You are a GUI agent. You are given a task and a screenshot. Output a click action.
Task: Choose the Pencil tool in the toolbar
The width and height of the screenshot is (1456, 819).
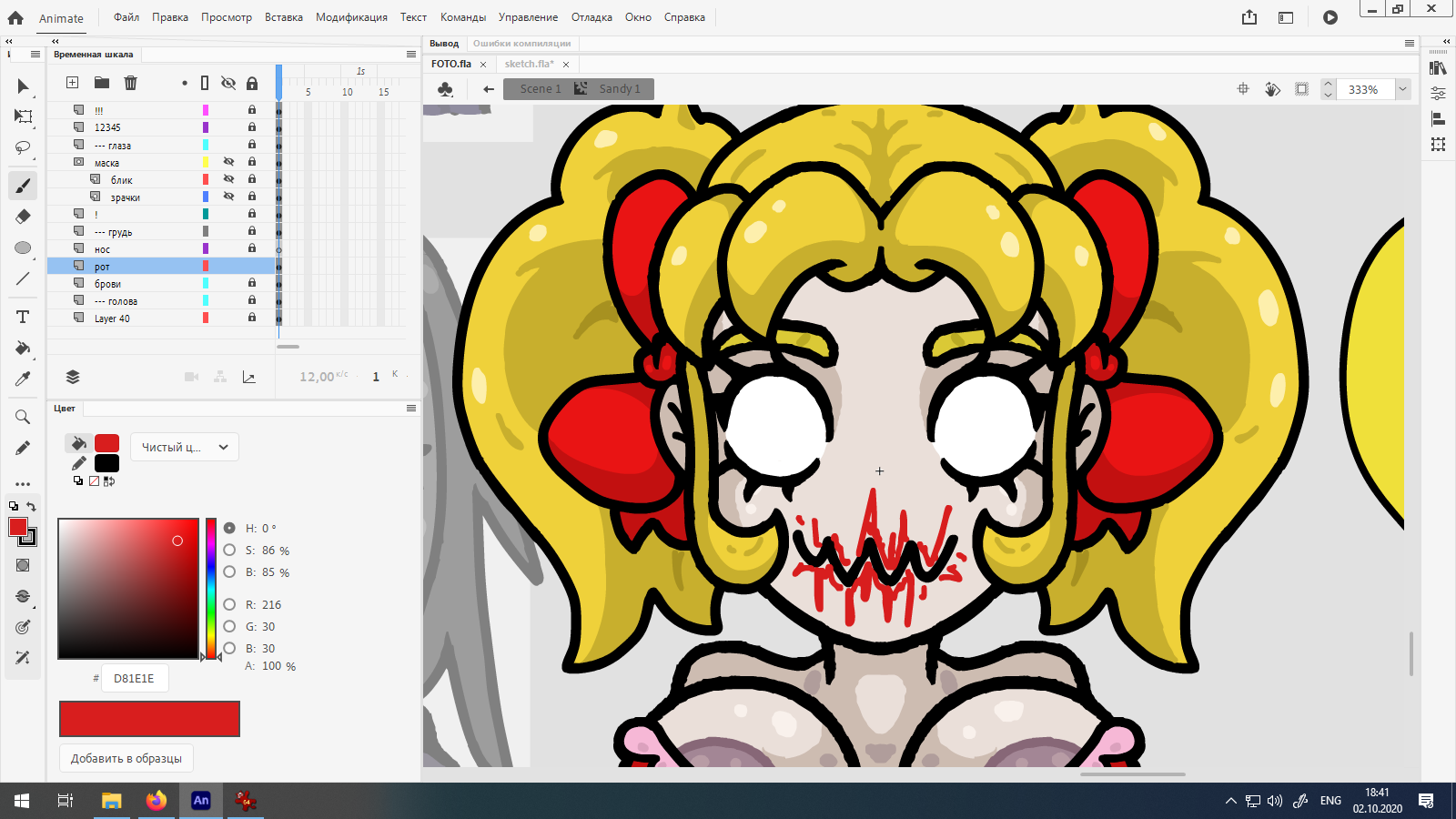click(x=23, y=448)
